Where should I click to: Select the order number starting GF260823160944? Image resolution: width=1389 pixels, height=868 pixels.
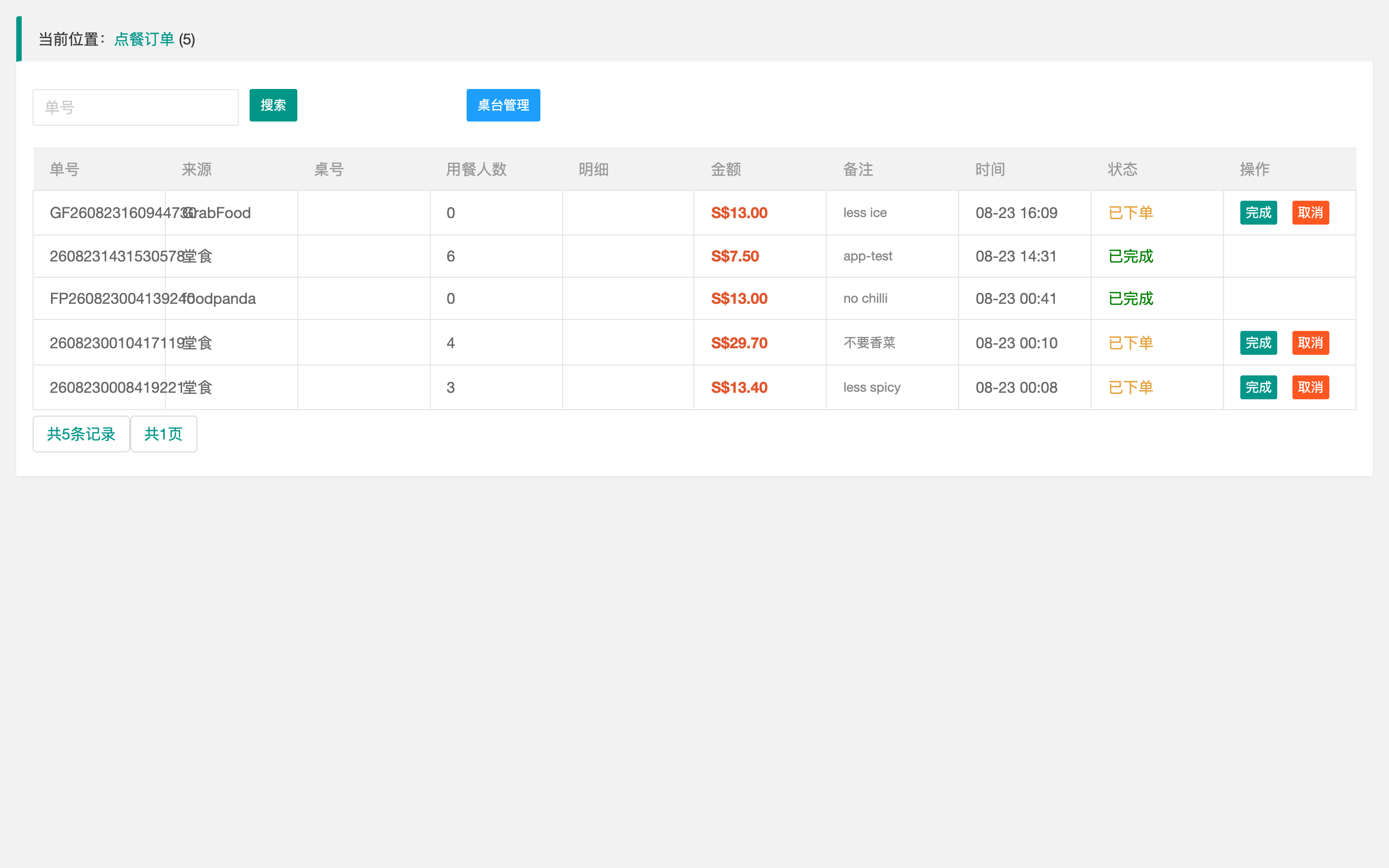(x=123, y=213)
